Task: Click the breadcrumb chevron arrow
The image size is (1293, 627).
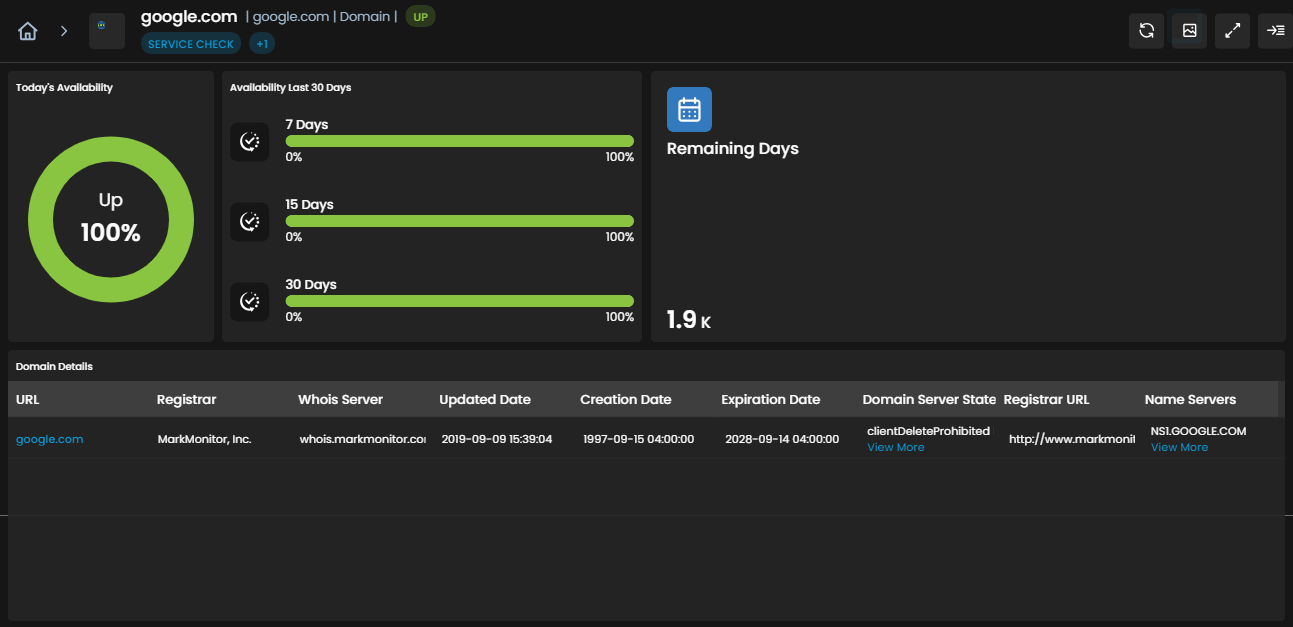Action: 64,31
